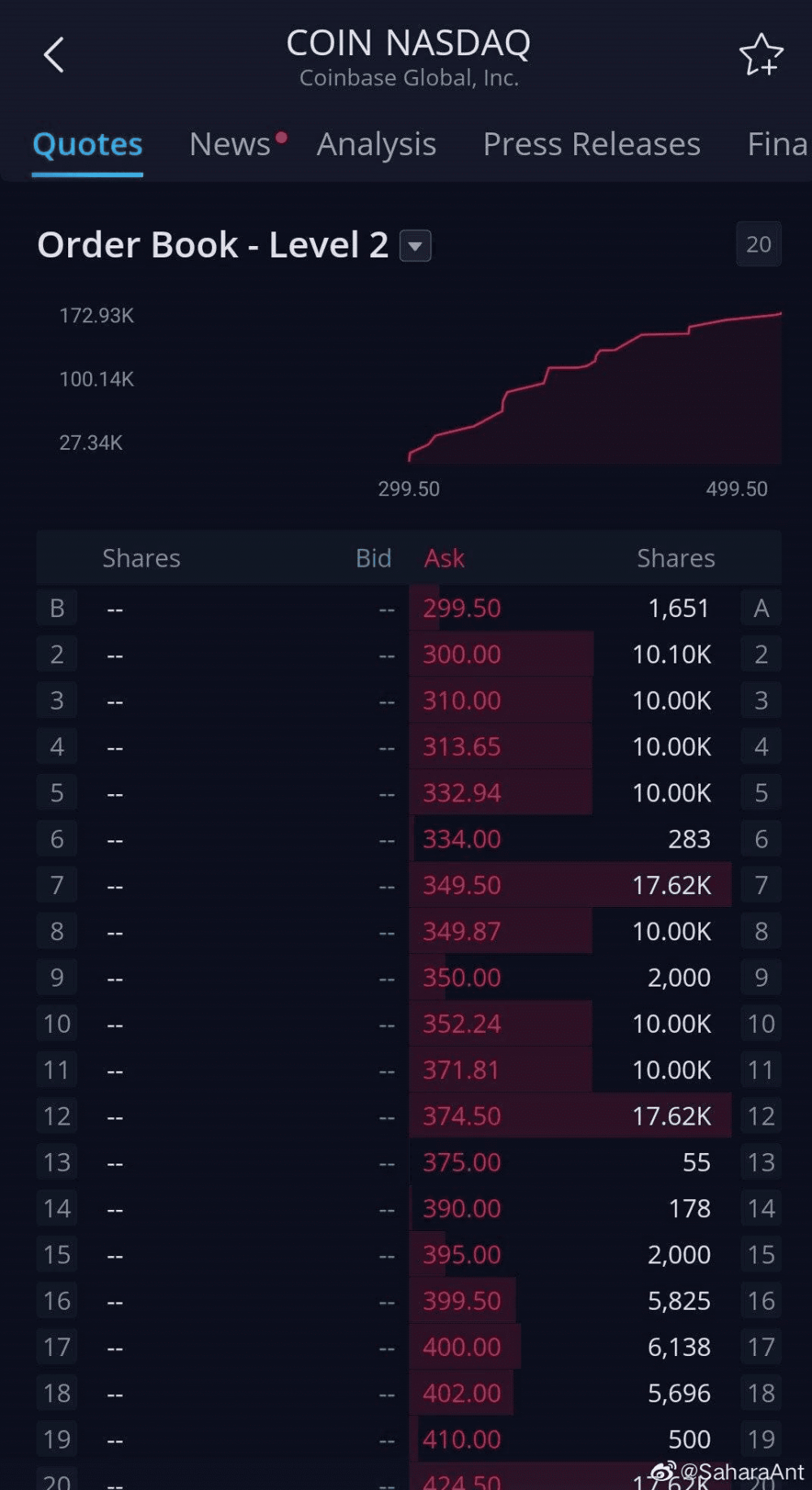Tap the COIN NASDAQ title header
This screenshot has height=1490, width=812.
[410, 42]
